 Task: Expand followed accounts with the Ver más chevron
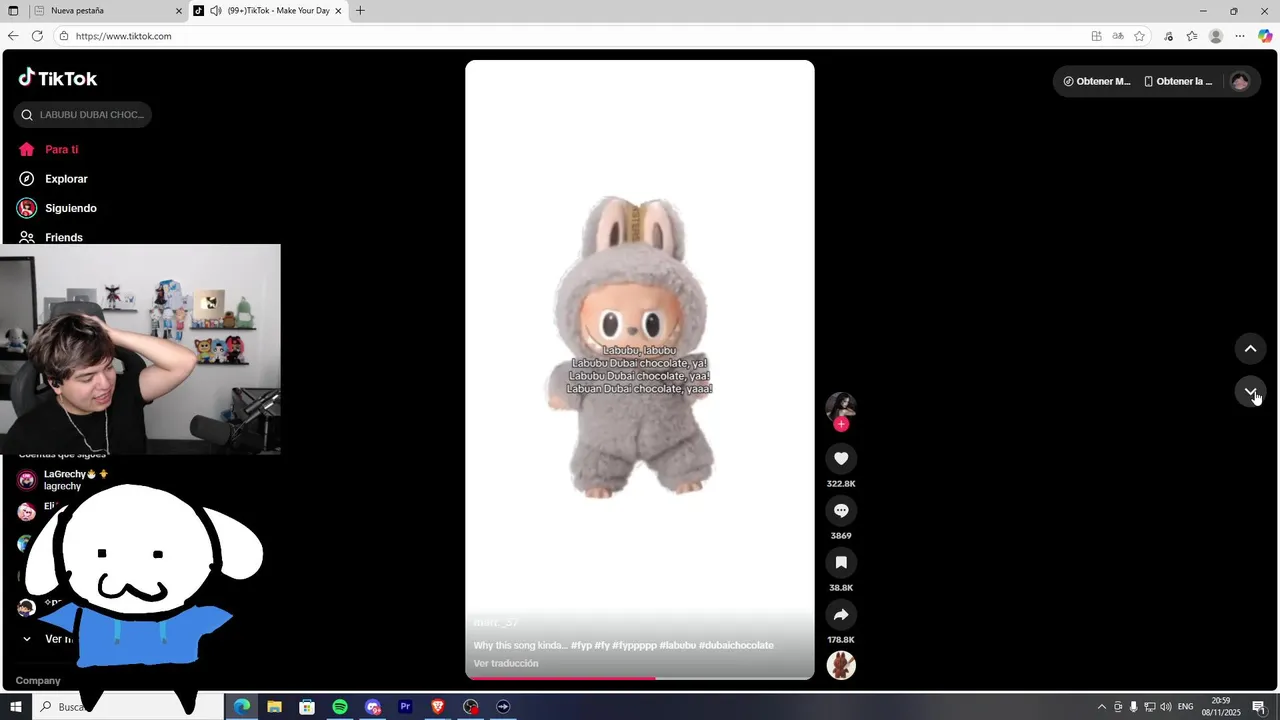coord(27,639)
